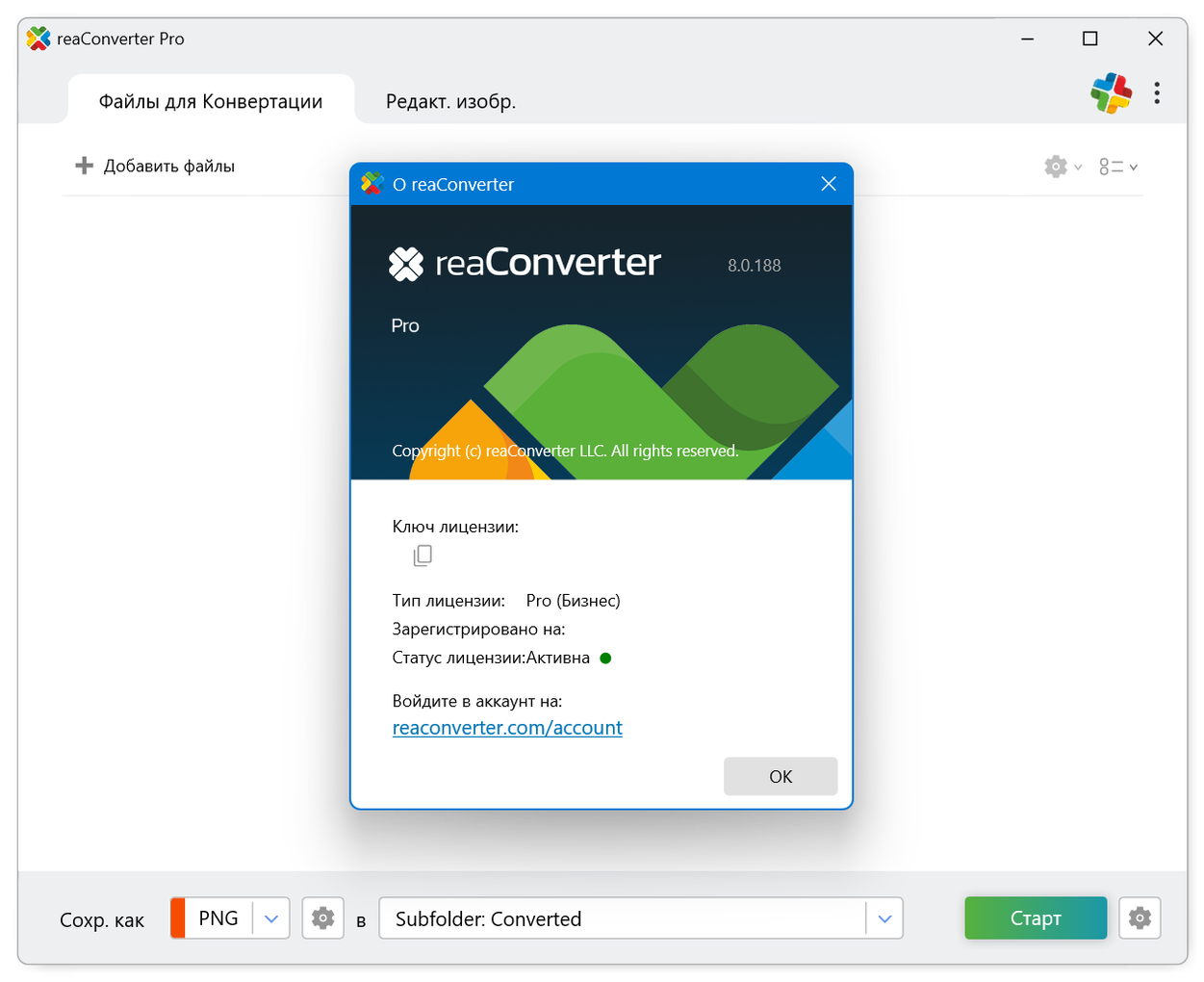Screen dimensions: 1204x982
Task: Click the orange PNG color swatch
Action: 178,918
